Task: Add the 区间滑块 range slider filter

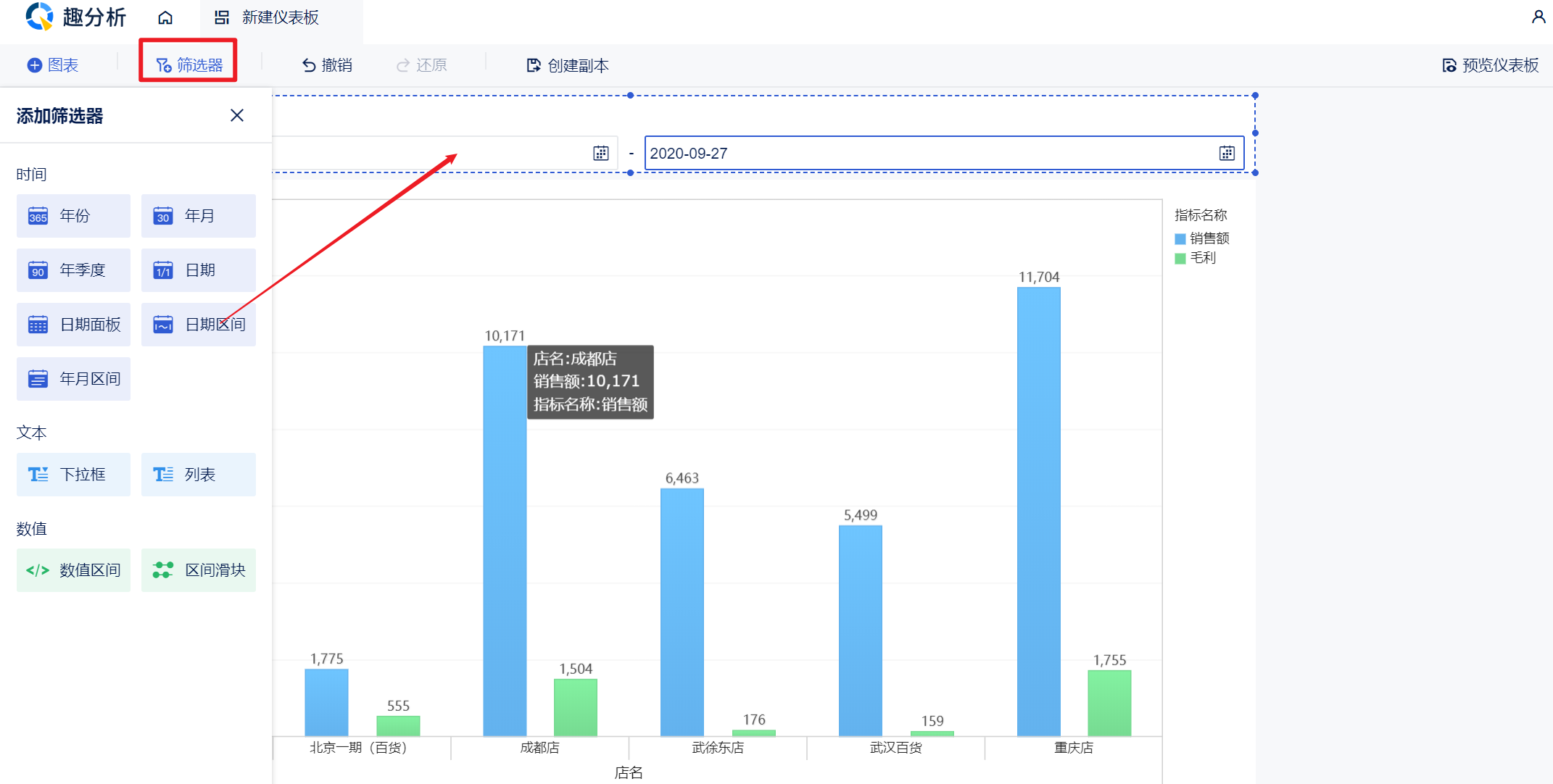Action: [198, 570]
